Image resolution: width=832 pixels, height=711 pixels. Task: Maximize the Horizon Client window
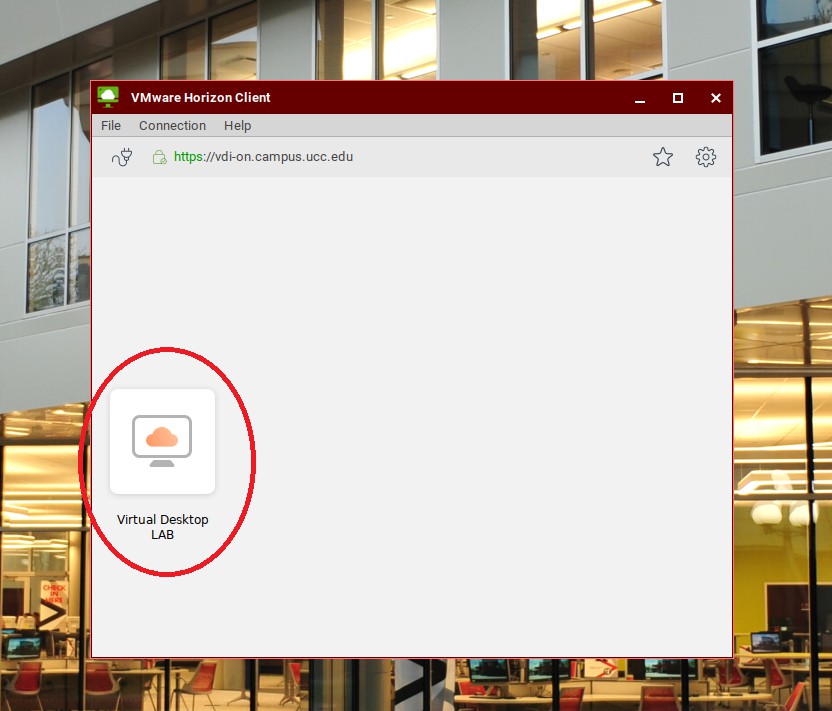tap(678, 98)
